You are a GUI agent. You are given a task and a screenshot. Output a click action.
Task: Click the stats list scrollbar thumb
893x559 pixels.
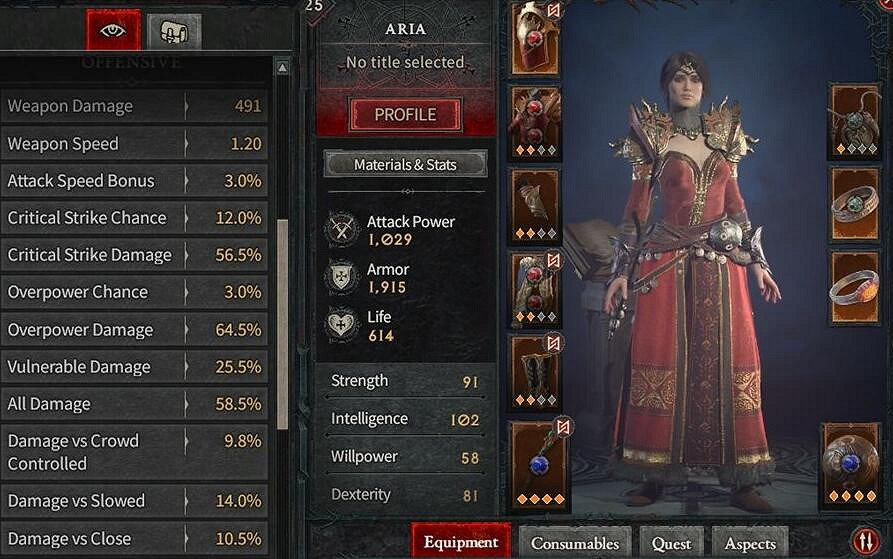tap(282, 324)
